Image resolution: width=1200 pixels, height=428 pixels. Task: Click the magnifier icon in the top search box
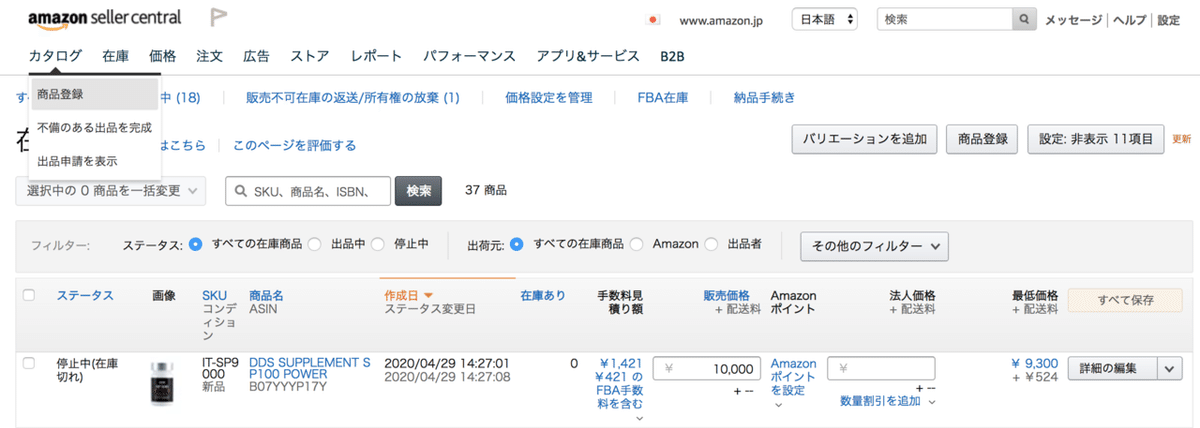point(1024,19)
